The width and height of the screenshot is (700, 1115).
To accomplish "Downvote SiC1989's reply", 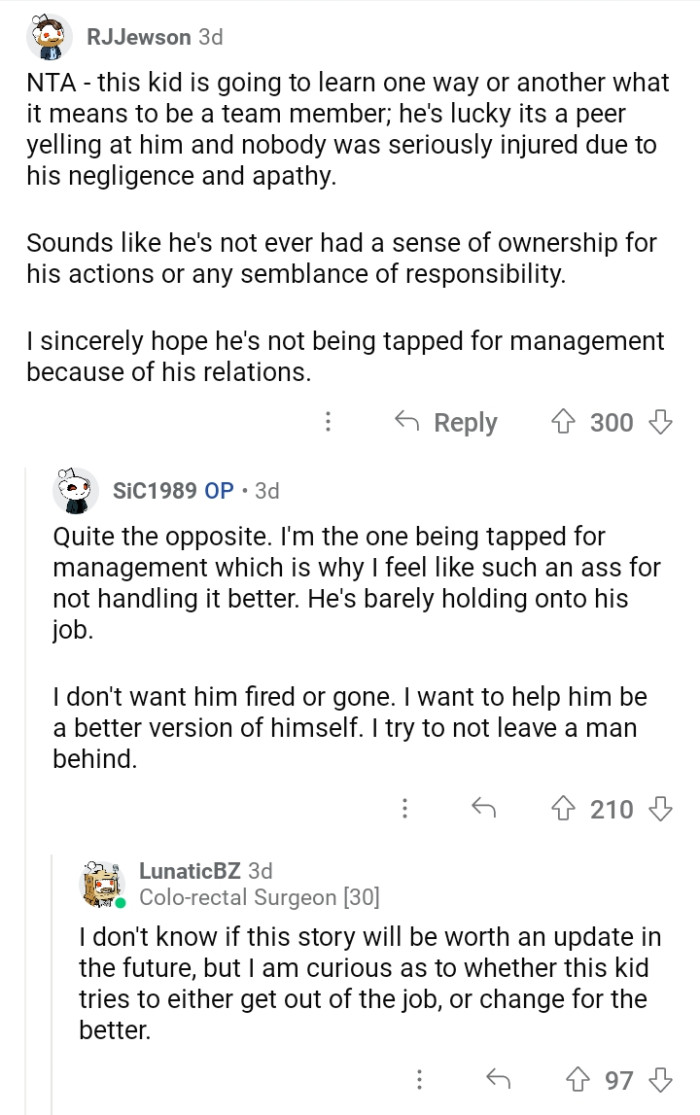I will [x=660, y=808].
